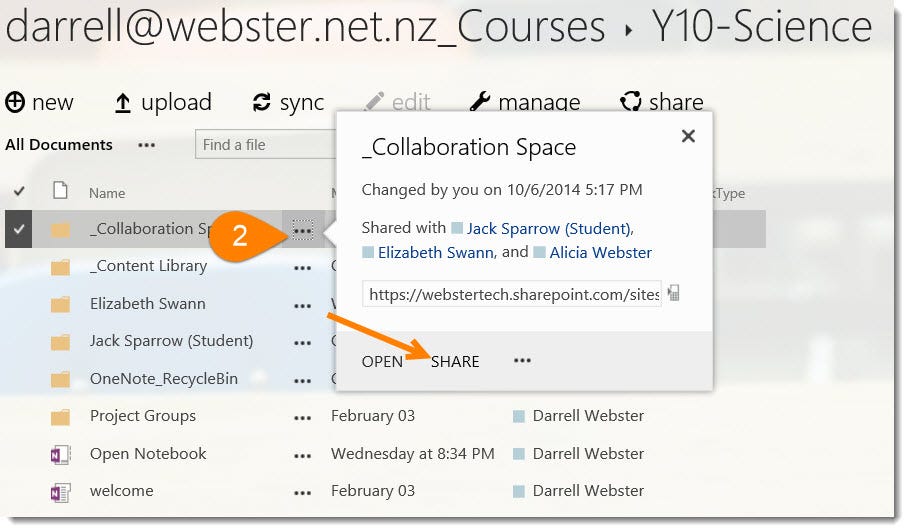
Task: Uncheck the _Collaboration Space row checkbox
Action: [x=19, y=229]
